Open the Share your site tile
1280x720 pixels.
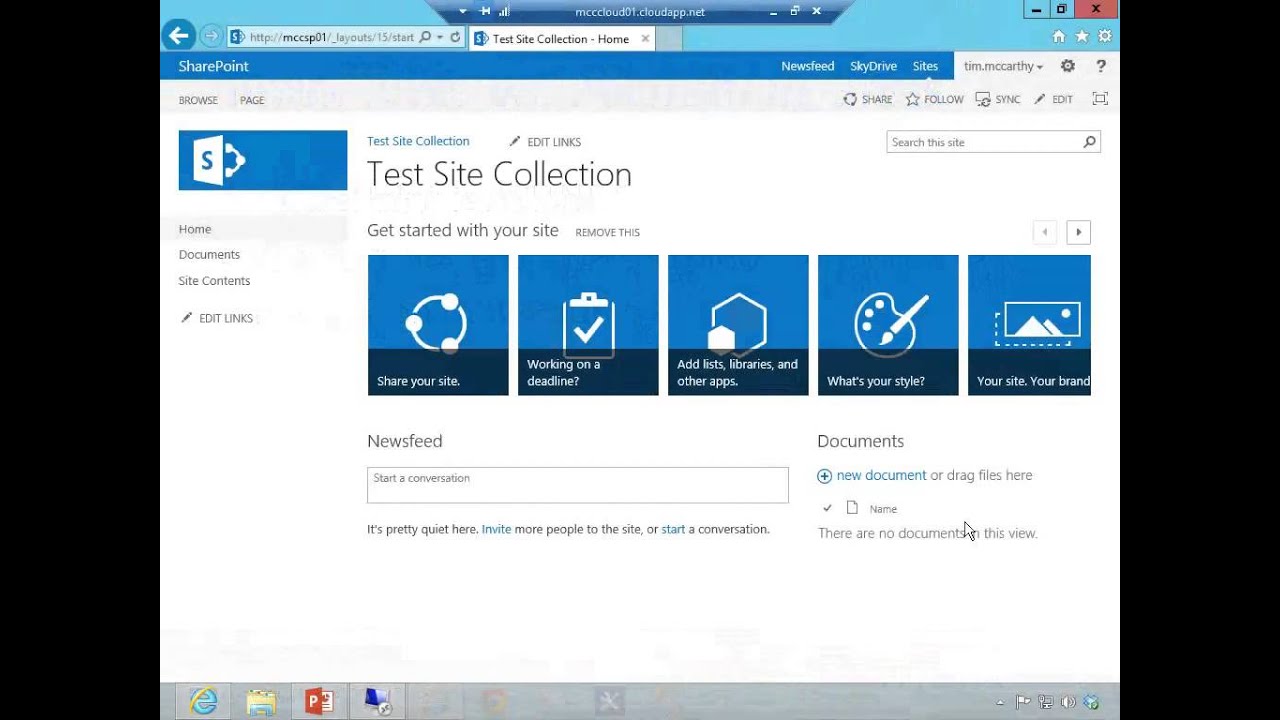[x=438, y=325]
